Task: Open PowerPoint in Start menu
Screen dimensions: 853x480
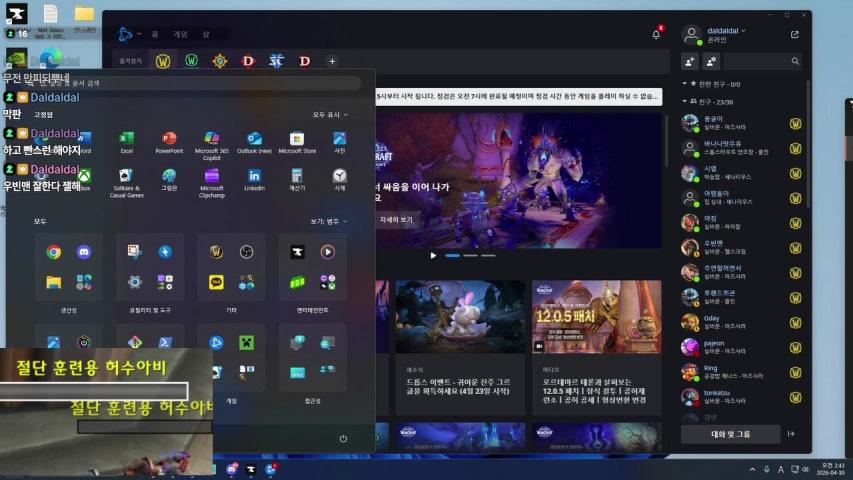Action: [x=168, y=139]
